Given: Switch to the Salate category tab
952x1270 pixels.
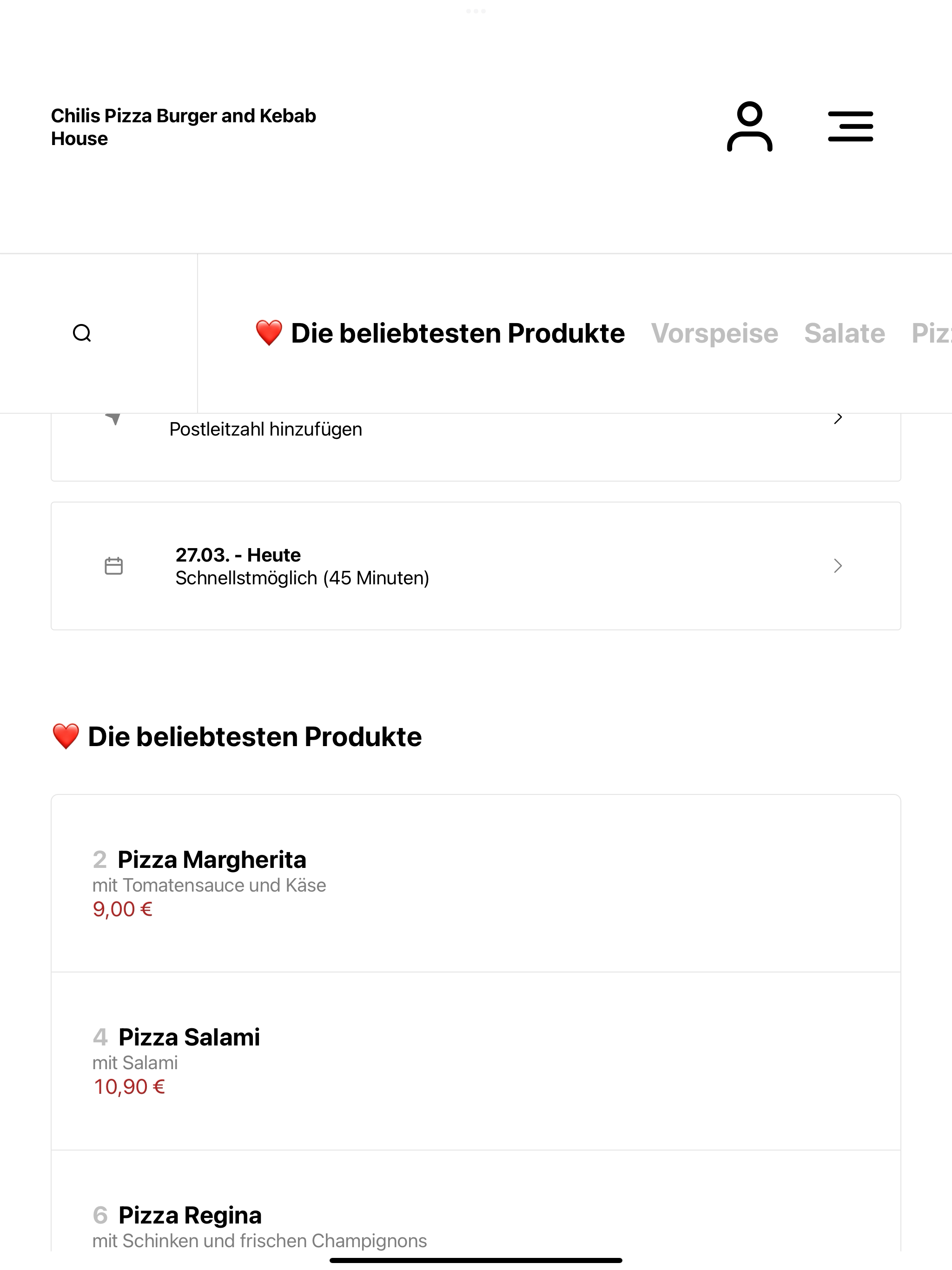Looking at the screenshot, I should pyautogui.click(x=845, y=333).
